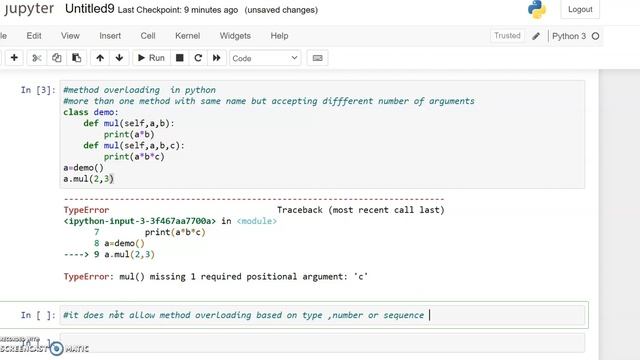Open the Widgets menu
Screen dimensions: 640x360
click(x=235, y=36)
